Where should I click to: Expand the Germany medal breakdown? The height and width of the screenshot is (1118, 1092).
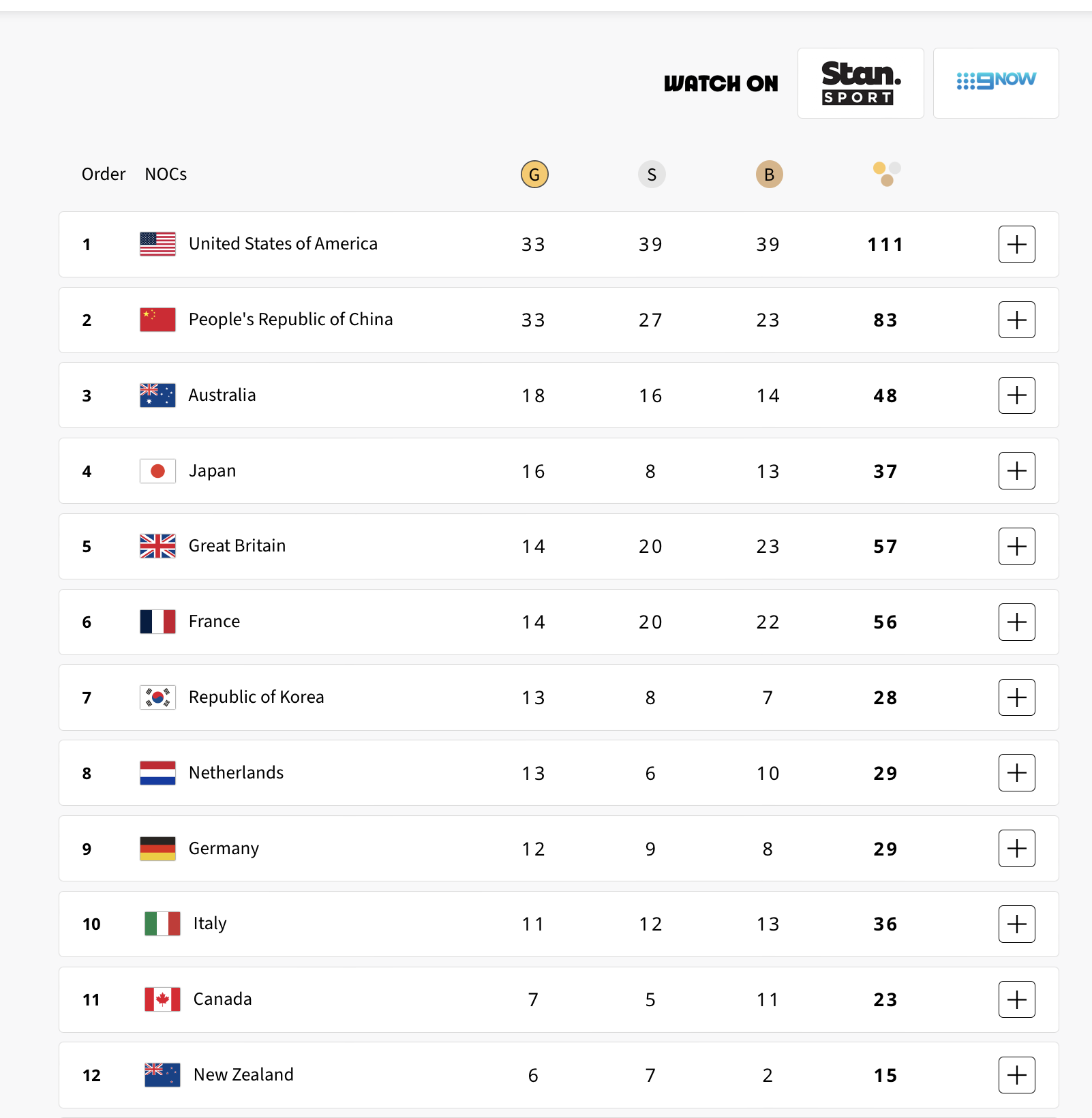(1016, 849)
